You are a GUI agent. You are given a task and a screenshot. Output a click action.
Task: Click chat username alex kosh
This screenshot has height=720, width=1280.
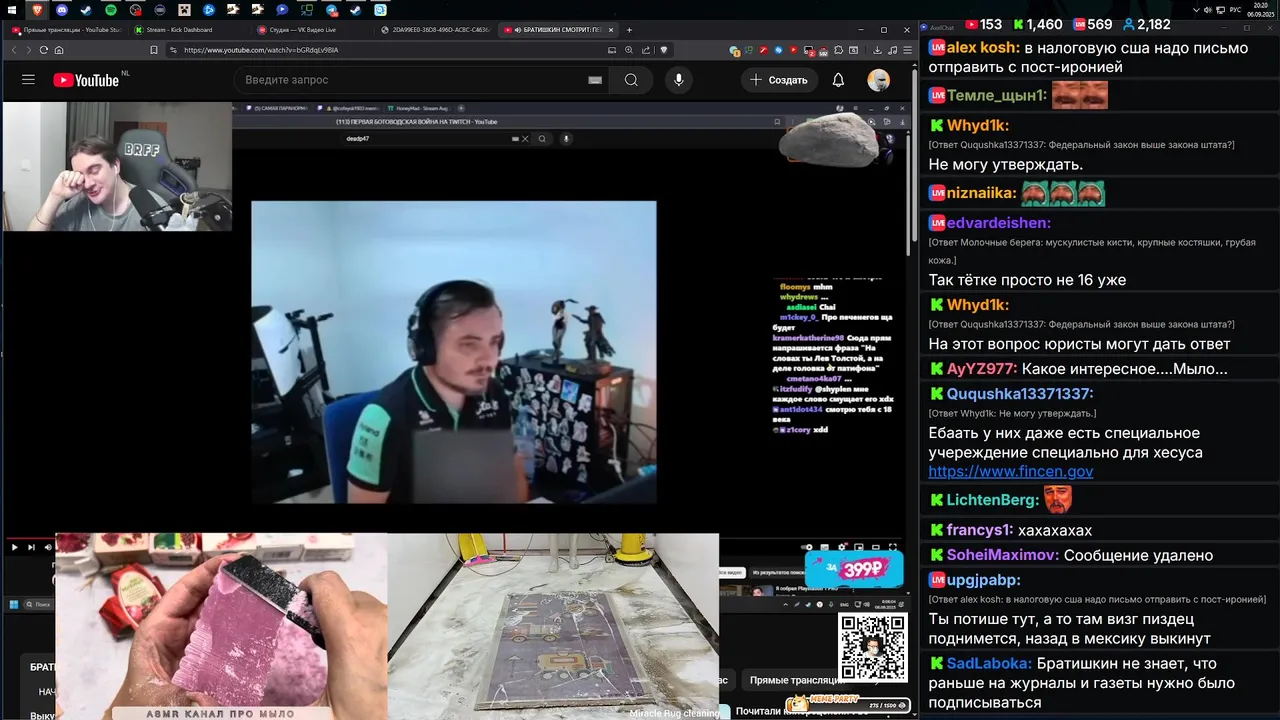983,48
